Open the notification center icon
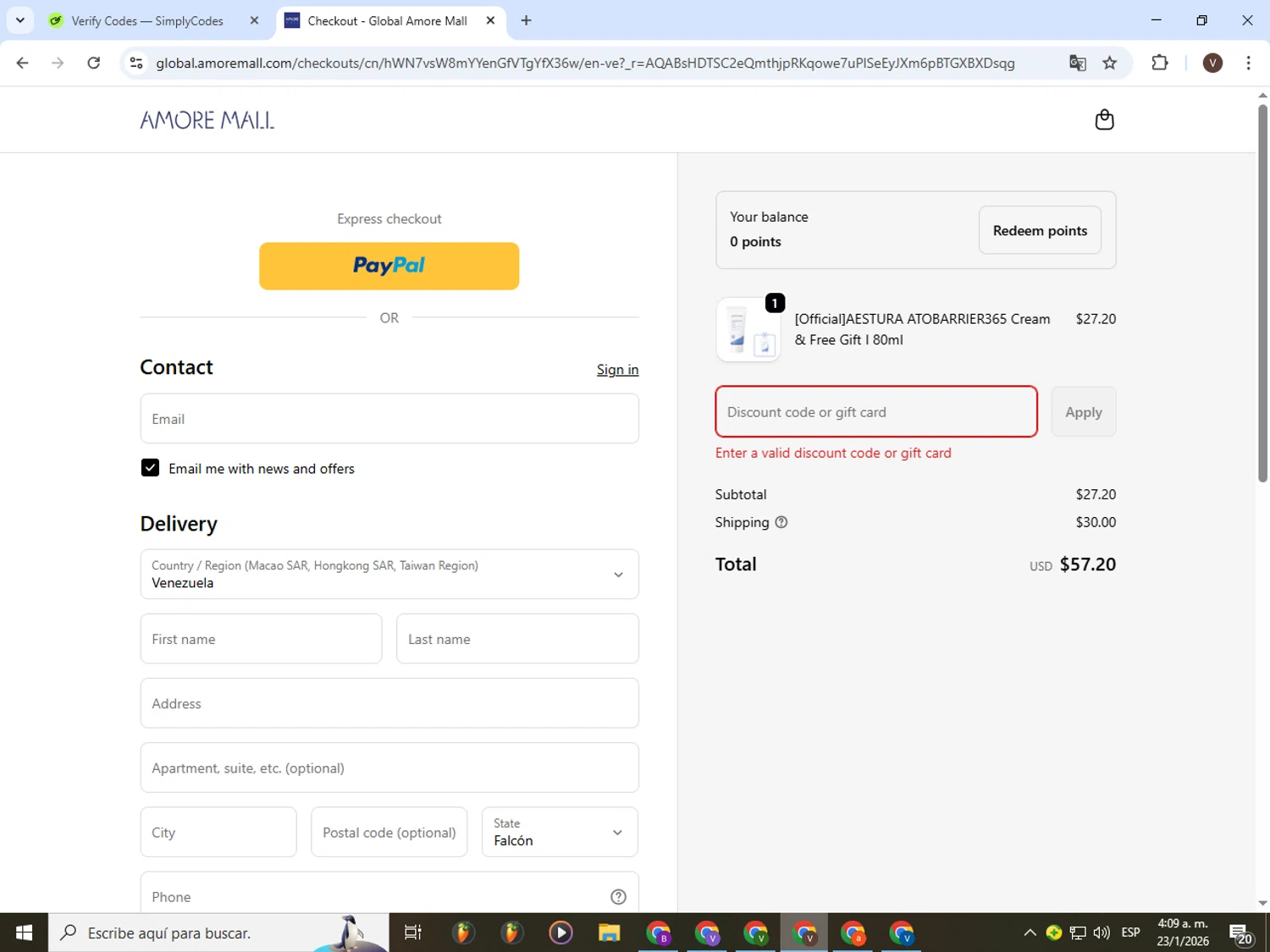Screen dimensions: 1270x952 pyautogui.click(x=1240, y=933)
